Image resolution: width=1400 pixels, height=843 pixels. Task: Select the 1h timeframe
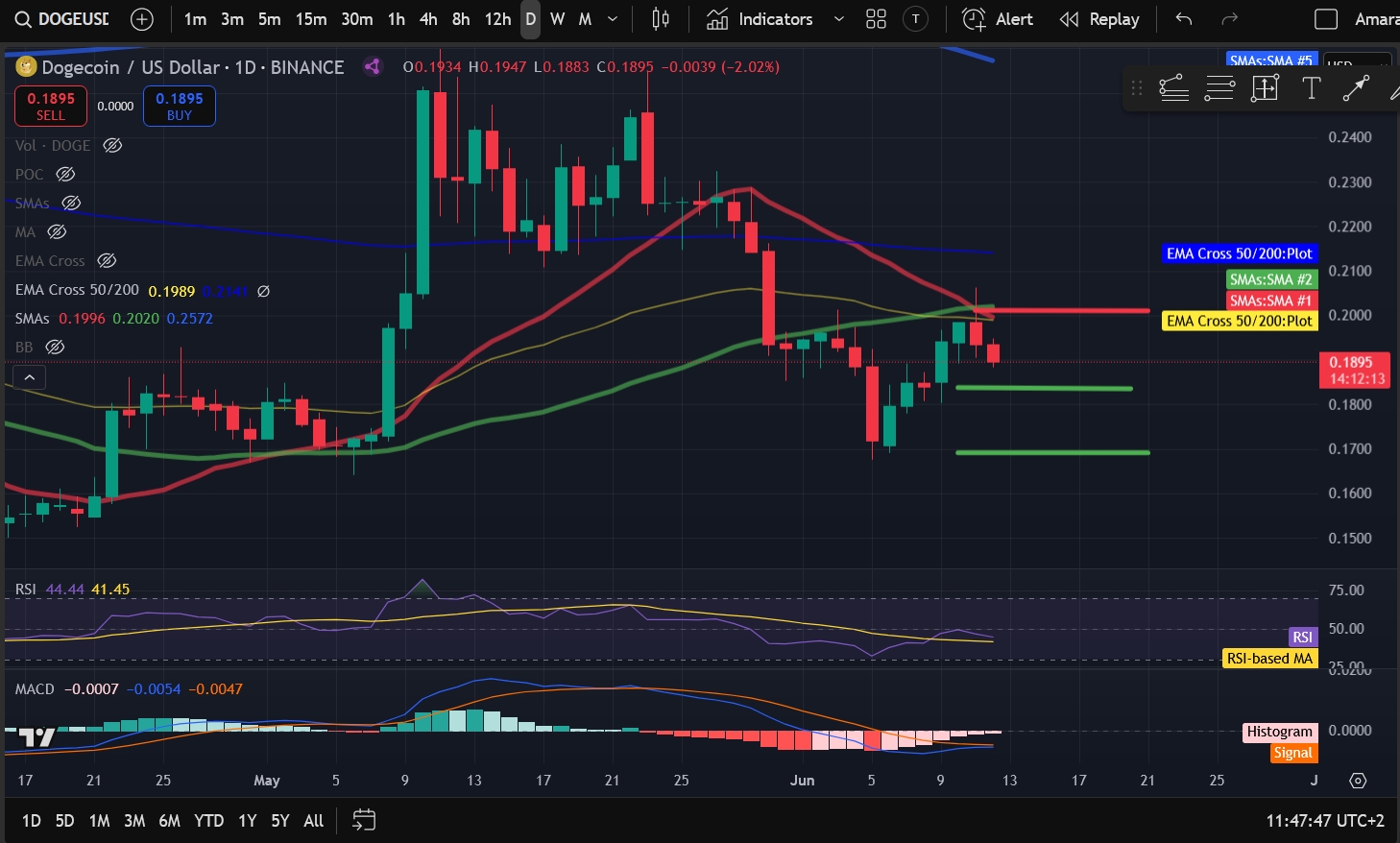click(x=396, y=19)
